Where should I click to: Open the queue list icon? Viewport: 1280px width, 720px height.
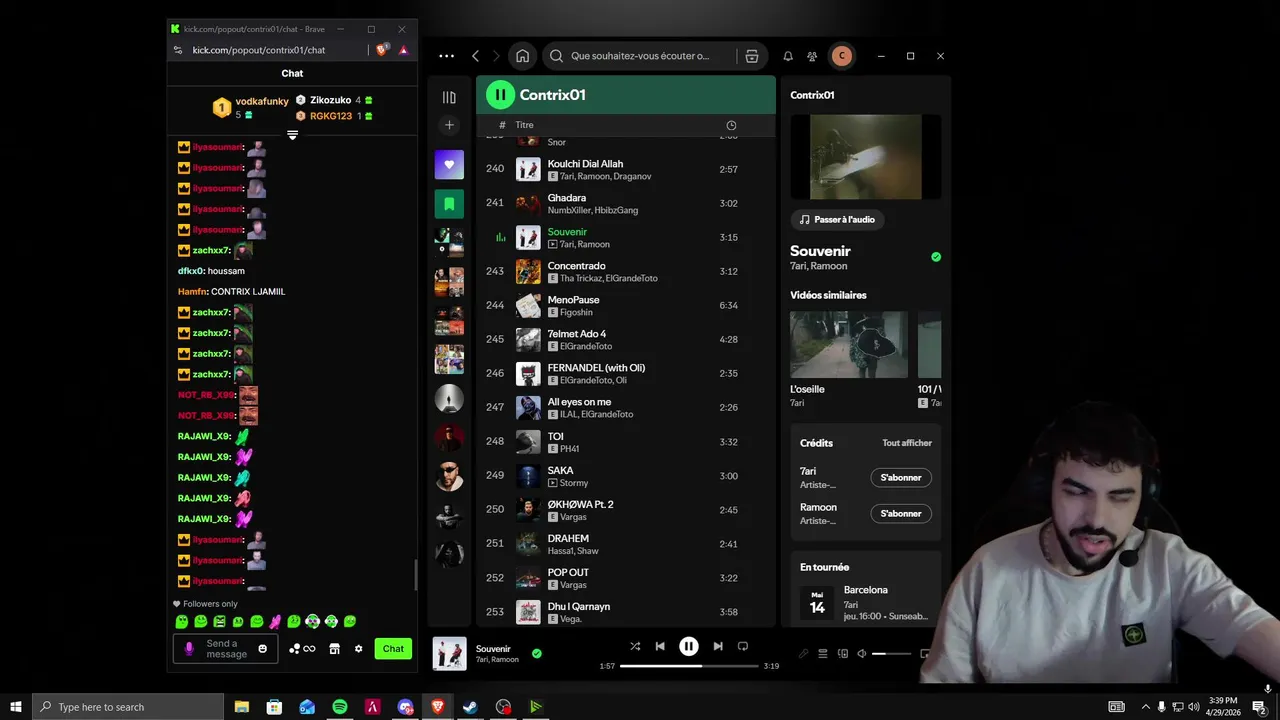[x=823, y=654]
